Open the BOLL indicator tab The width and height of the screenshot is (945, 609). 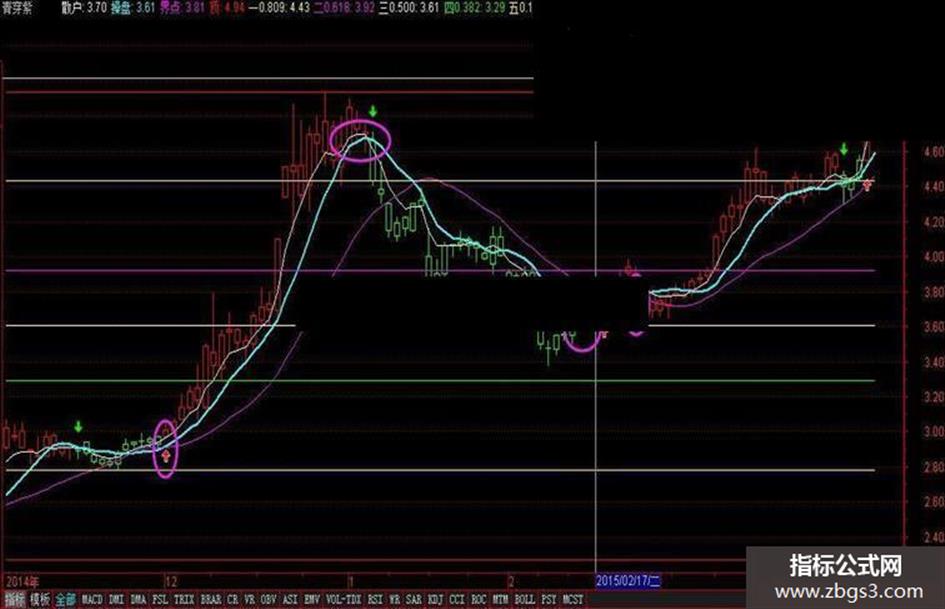[525, 600]
